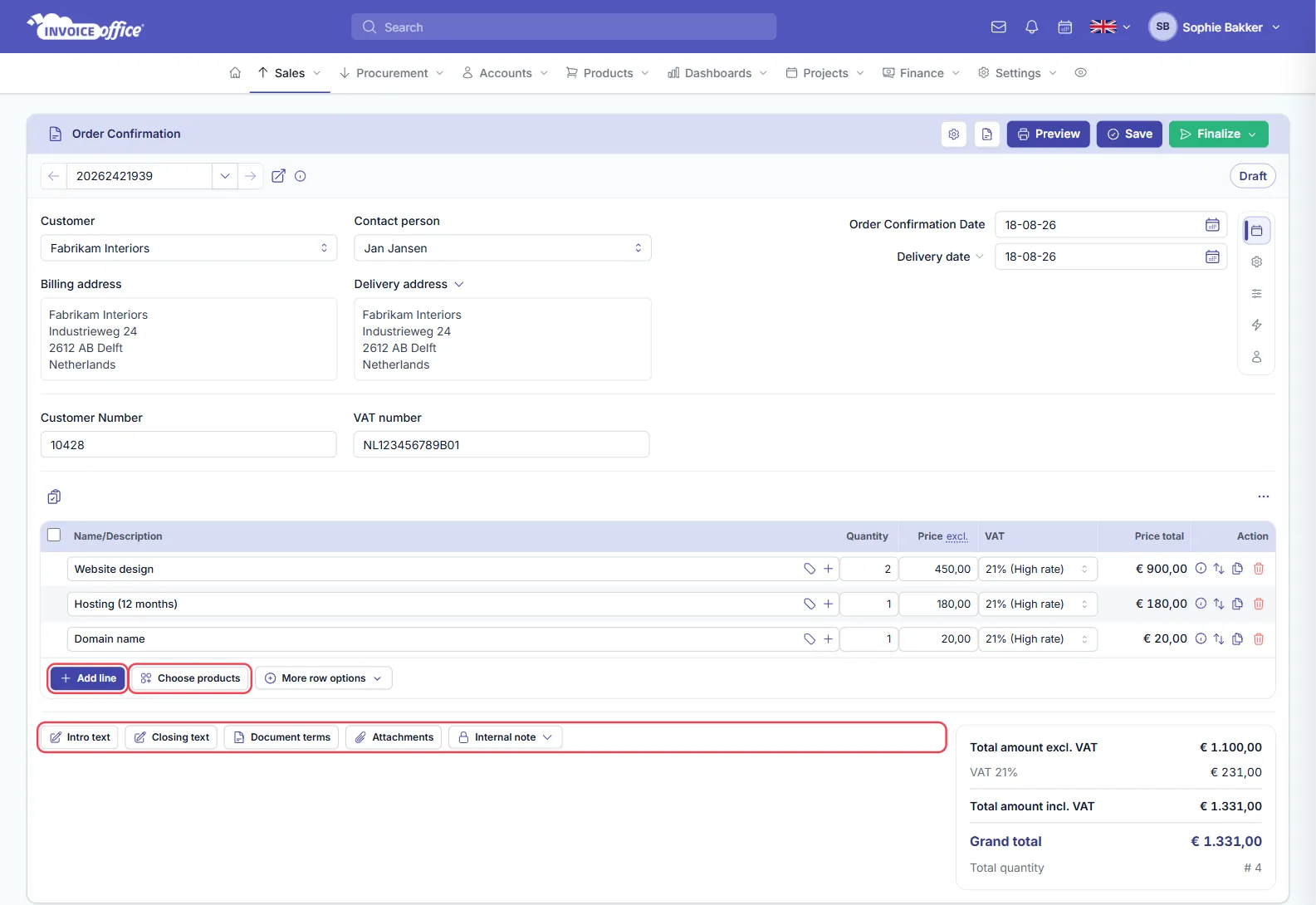The image size is (1316, 905).
Task: Click the Draft status badge
Action: pyautogui.click(x=1253, y=176)
